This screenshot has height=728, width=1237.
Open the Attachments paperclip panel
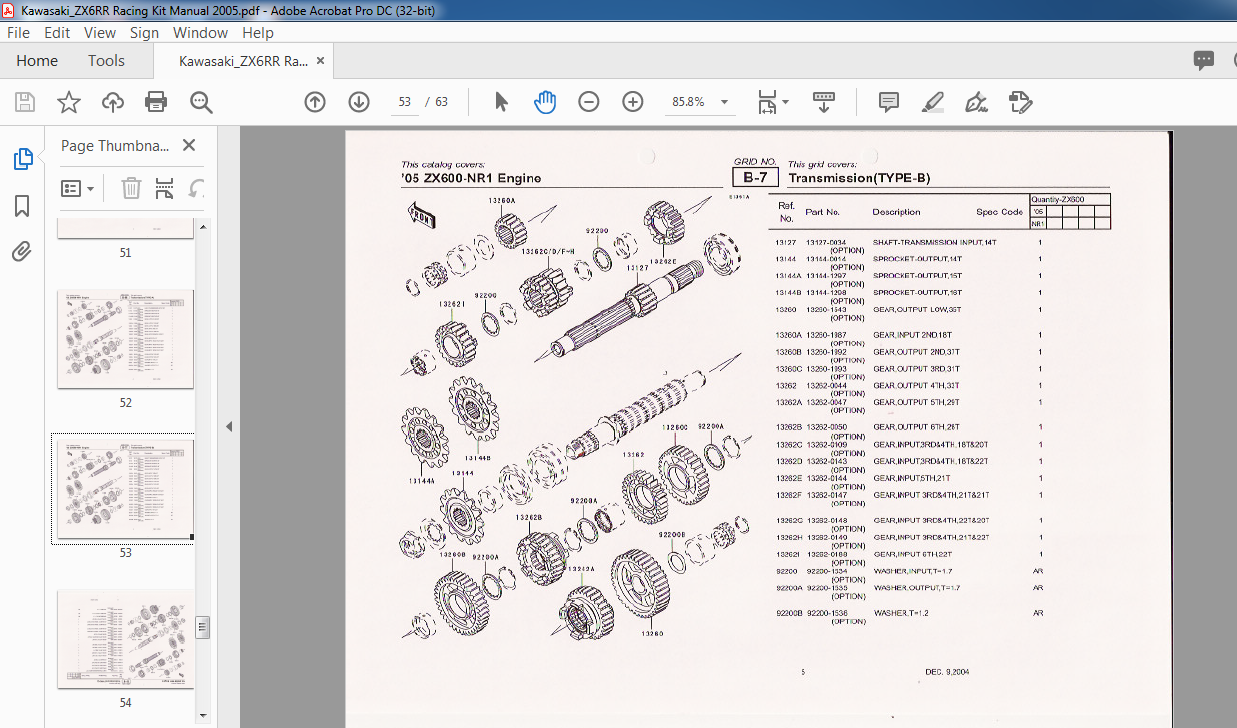(22, 252)
